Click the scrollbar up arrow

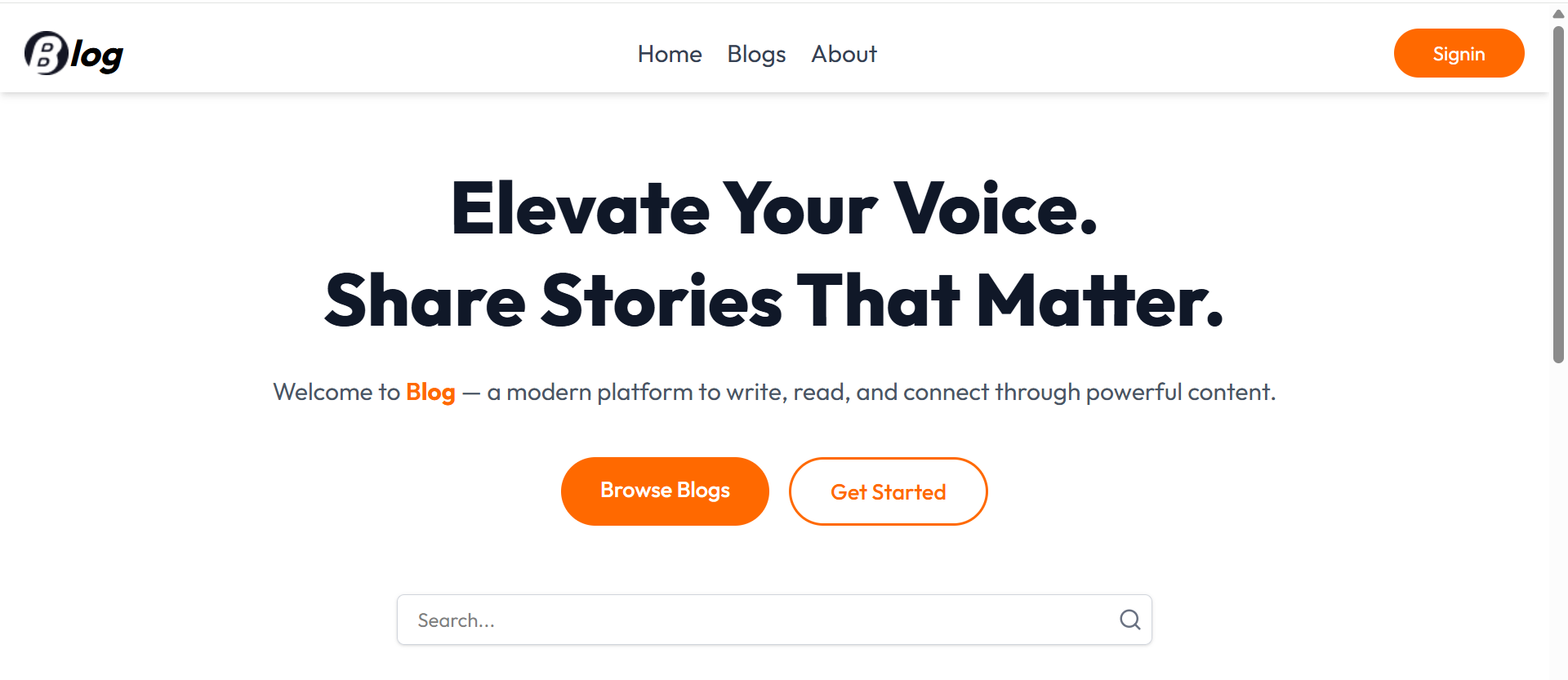pos(1557,13)
